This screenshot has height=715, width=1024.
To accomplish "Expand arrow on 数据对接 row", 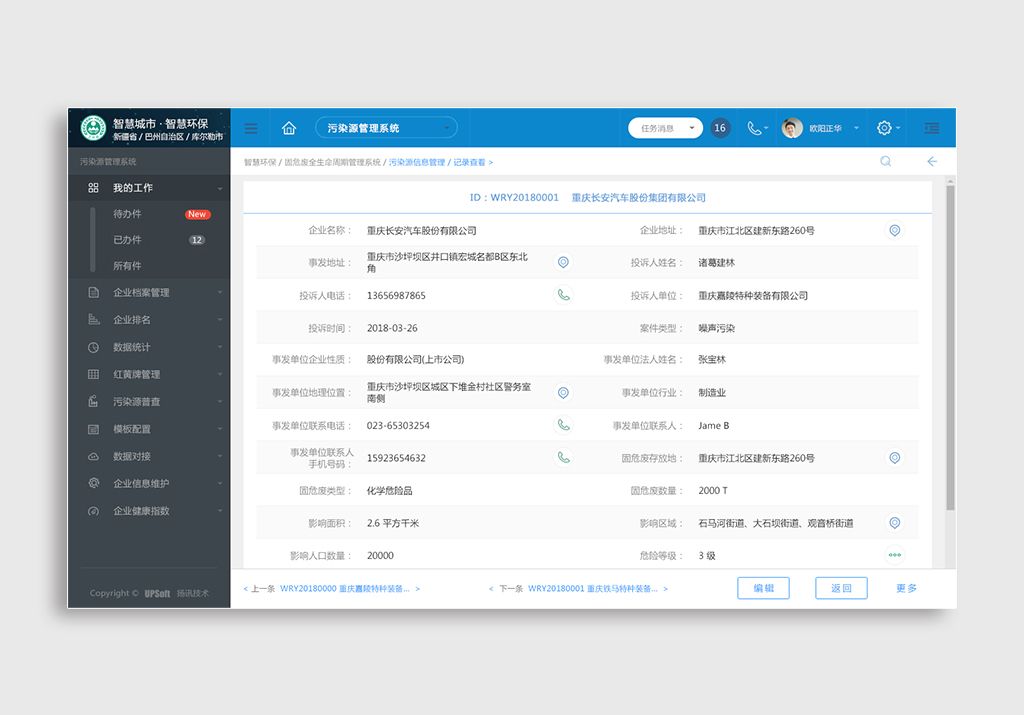I will click(220, 456).
